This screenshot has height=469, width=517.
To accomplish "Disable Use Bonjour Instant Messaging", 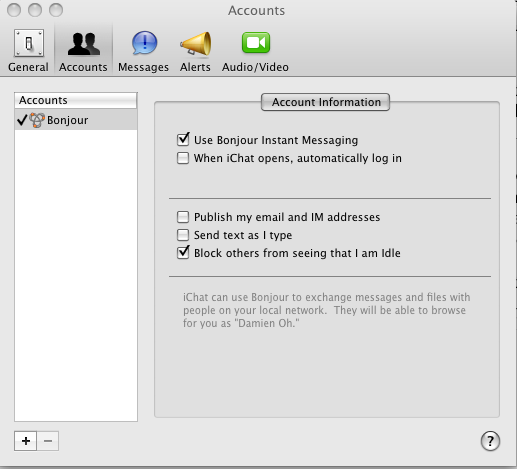I will (183, 139).
